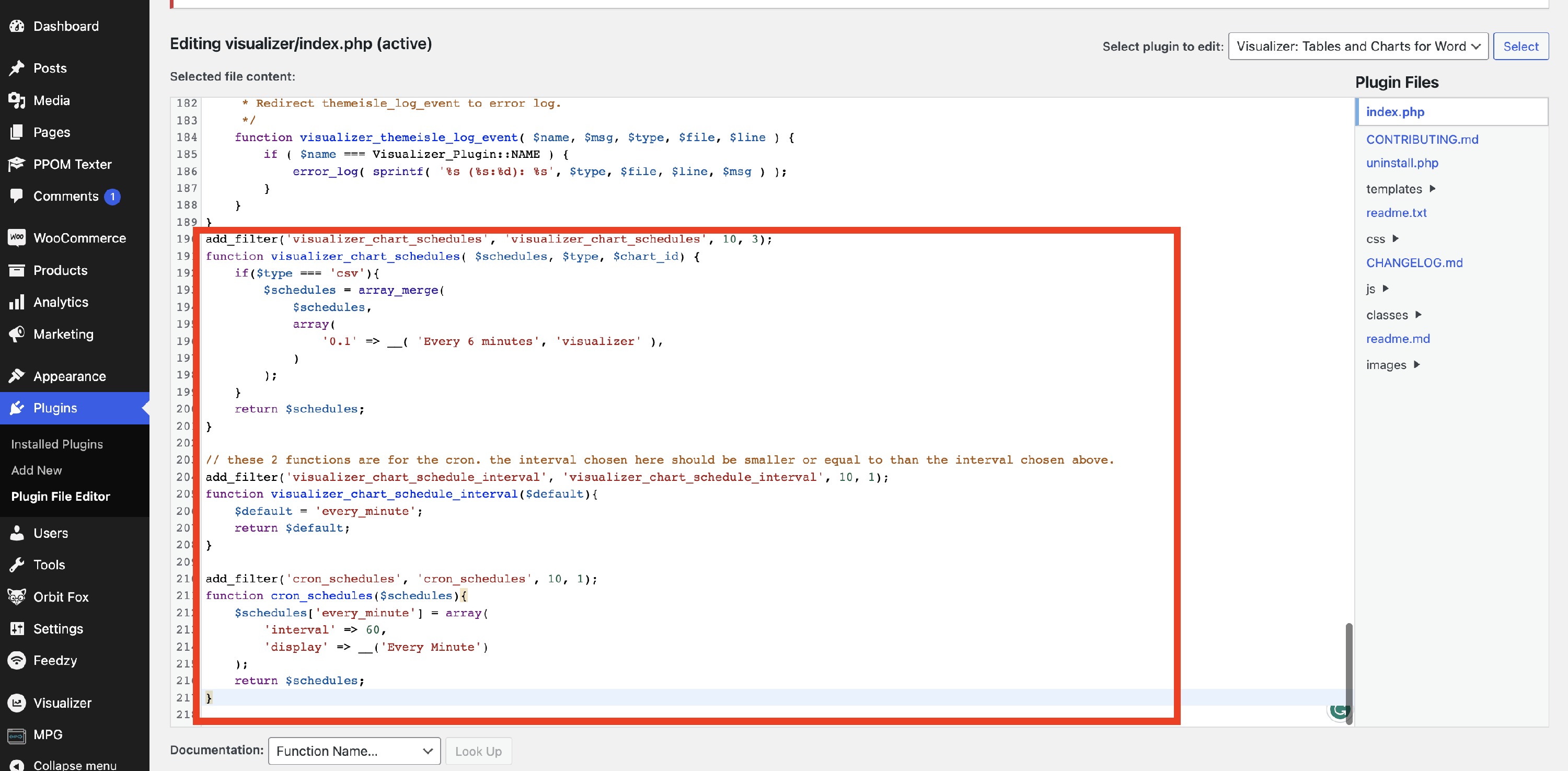The image size is (1568, 771).
Task: Open the uninstall.php file link
Action: [x=1402, y=163]
